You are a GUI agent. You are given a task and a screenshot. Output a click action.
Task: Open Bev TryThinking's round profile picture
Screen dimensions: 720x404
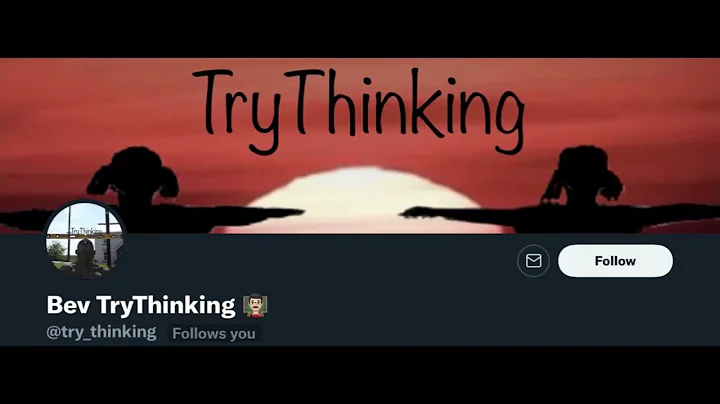[x=85, y=240]
